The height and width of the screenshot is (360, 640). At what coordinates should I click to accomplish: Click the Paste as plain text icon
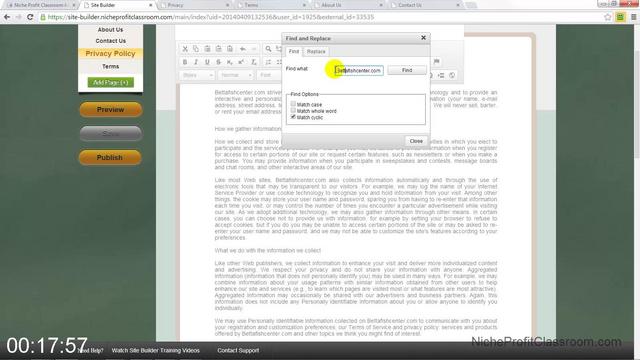pos(219,49)
